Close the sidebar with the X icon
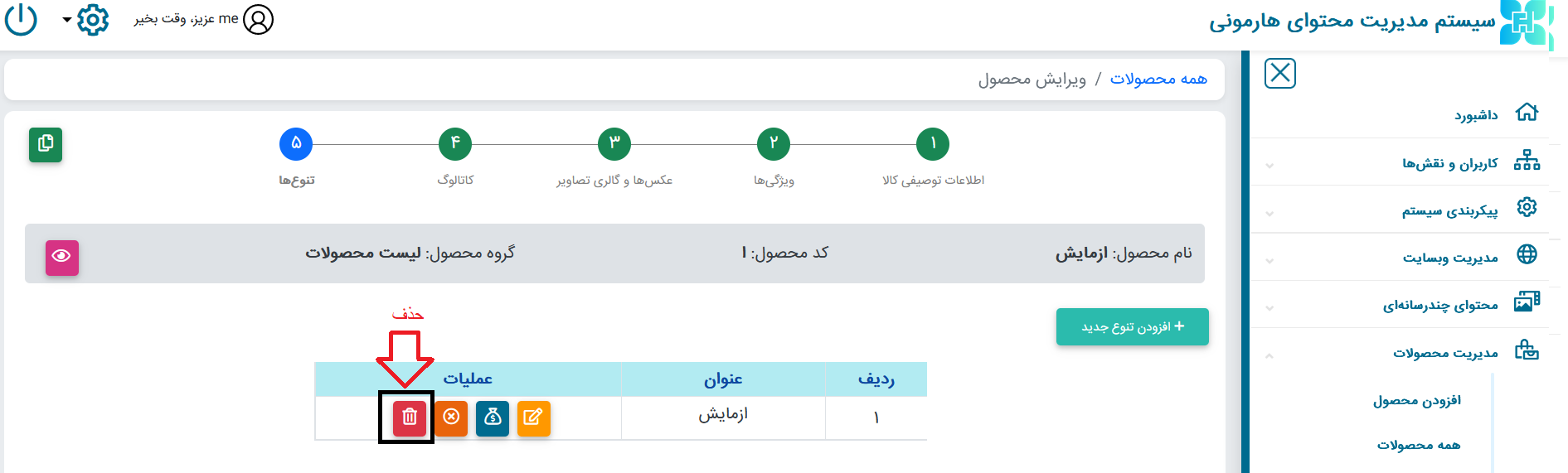The image size is (1568, 473). [1279, 73]
